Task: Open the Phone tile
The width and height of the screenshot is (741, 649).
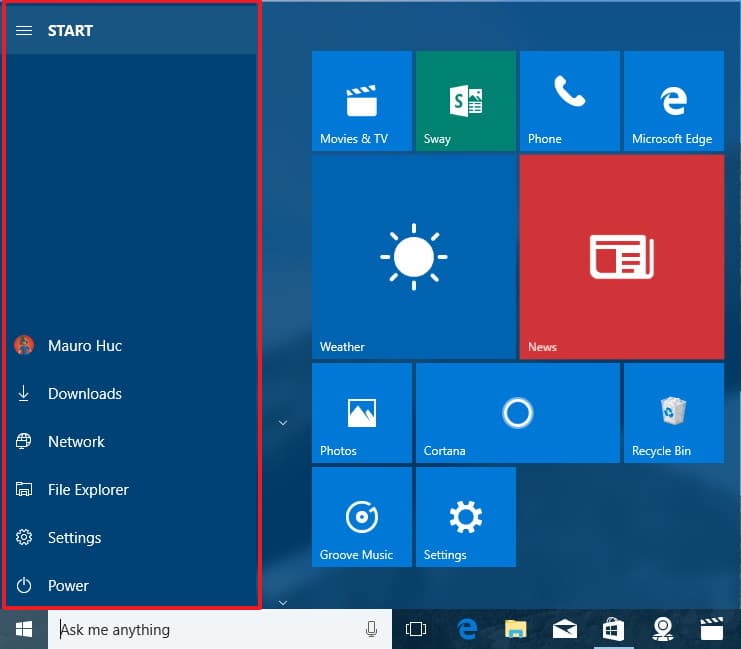Action: (570, 101)
